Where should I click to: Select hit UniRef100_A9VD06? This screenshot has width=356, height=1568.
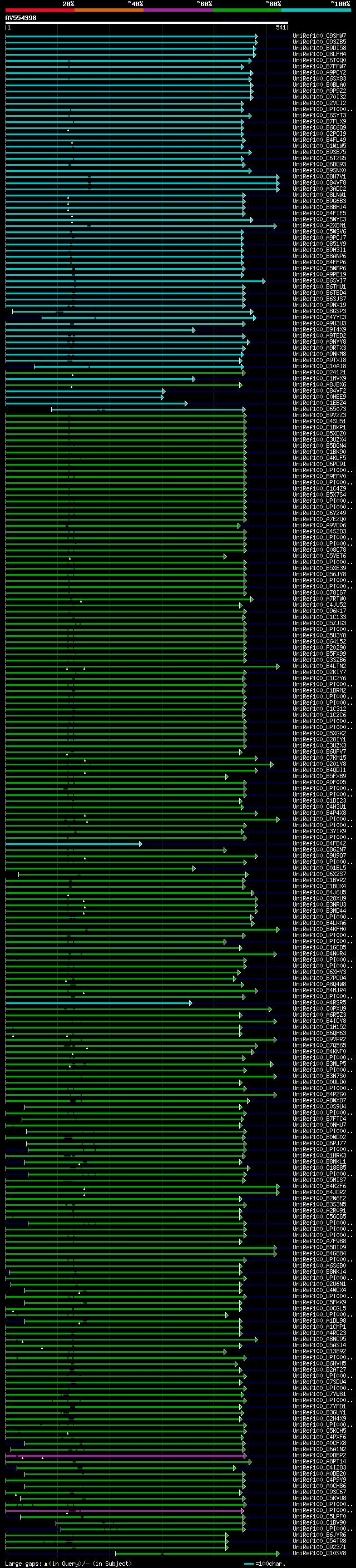pyautogui.click(x=319, y=525)
